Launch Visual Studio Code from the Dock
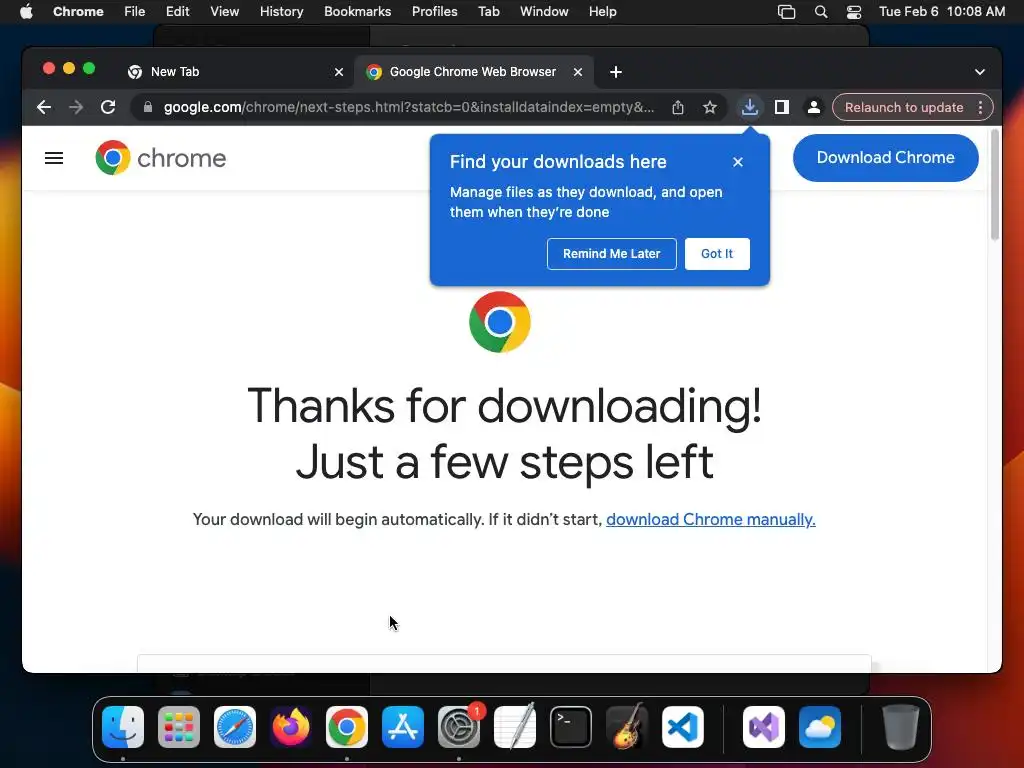 (x=683, y=727)
